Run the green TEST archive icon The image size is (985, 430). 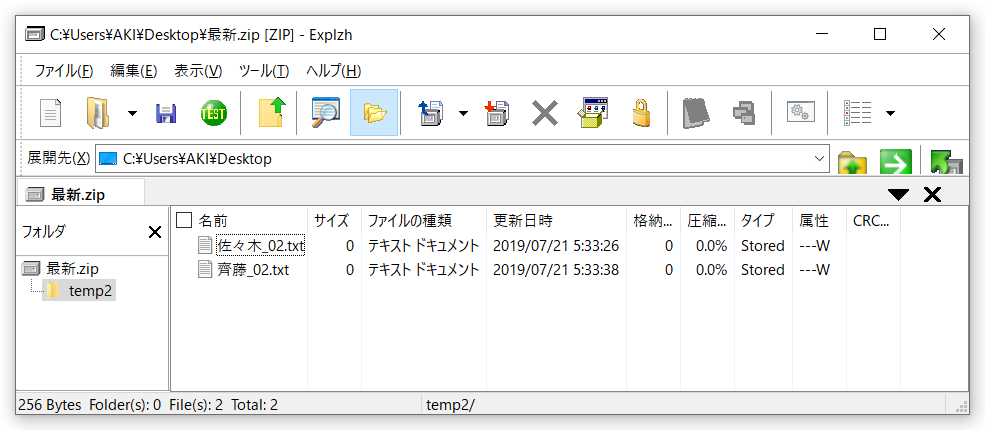coord(214,114)
